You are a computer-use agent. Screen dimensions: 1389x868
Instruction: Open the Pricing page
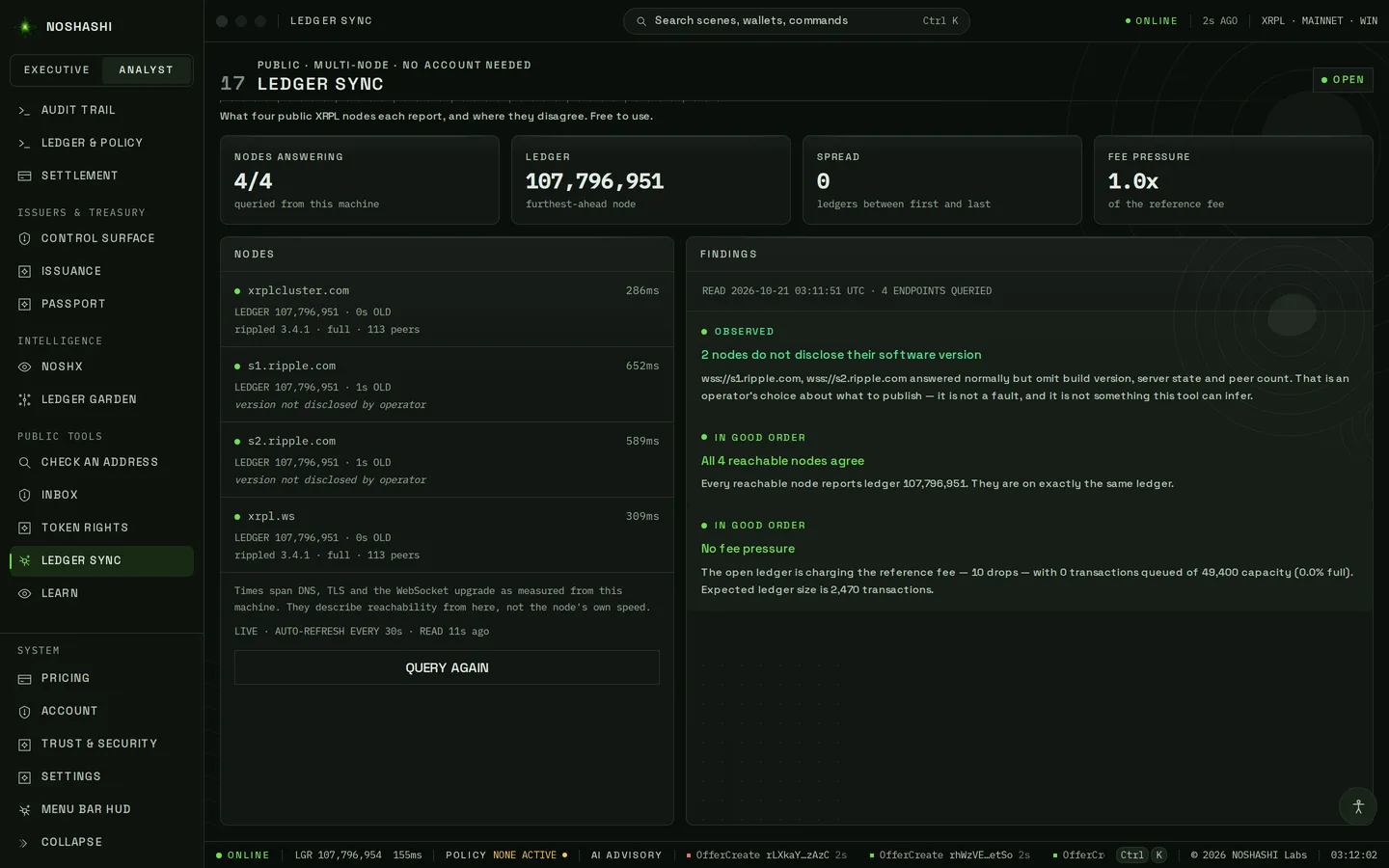(101, 679)
